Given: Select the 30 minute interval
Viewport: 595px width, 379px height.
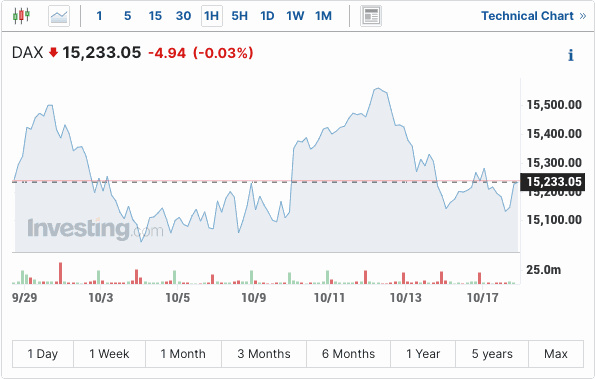Looking at the screenshot, I should point(183,16).
